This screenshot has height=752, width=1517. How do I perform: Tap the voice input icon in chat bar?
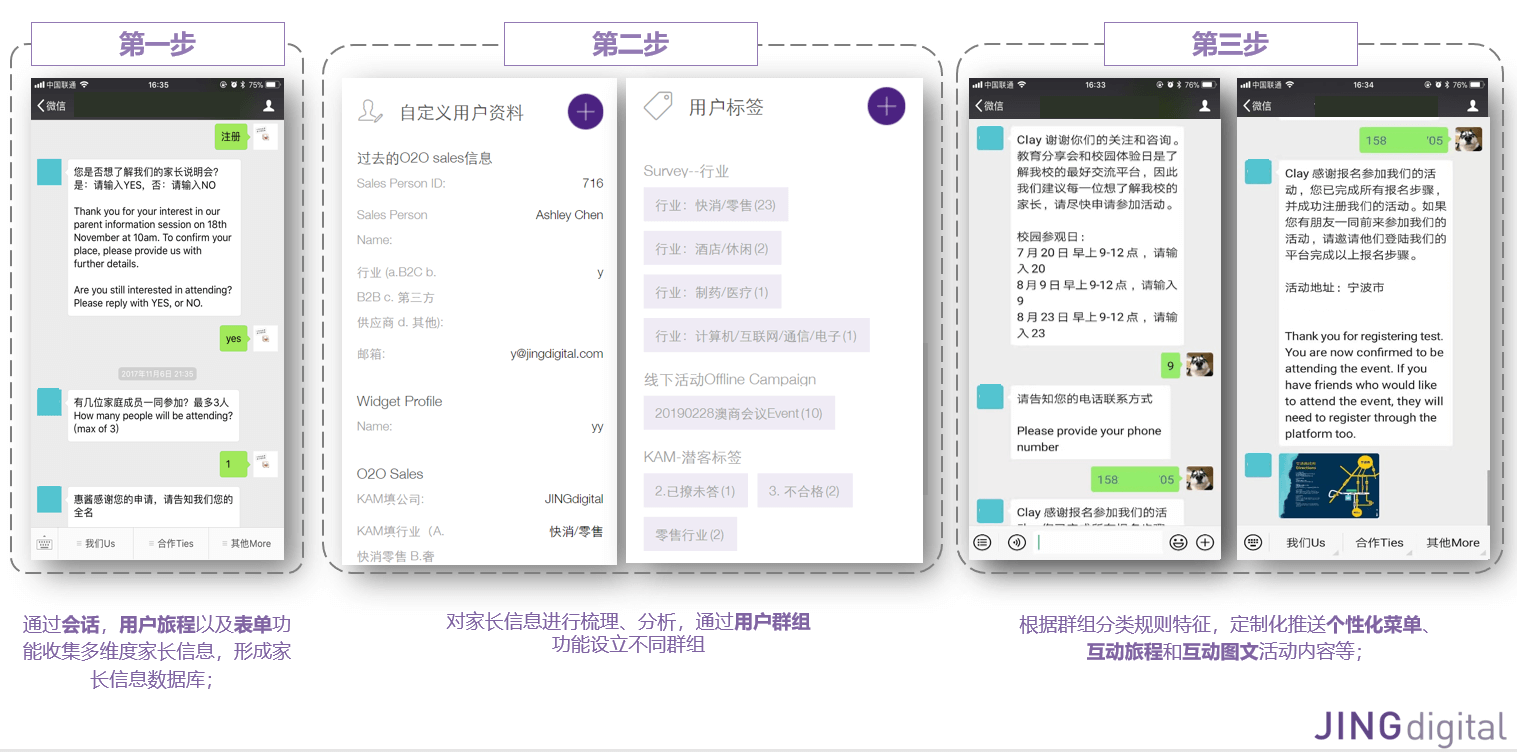coord(1016,542)
